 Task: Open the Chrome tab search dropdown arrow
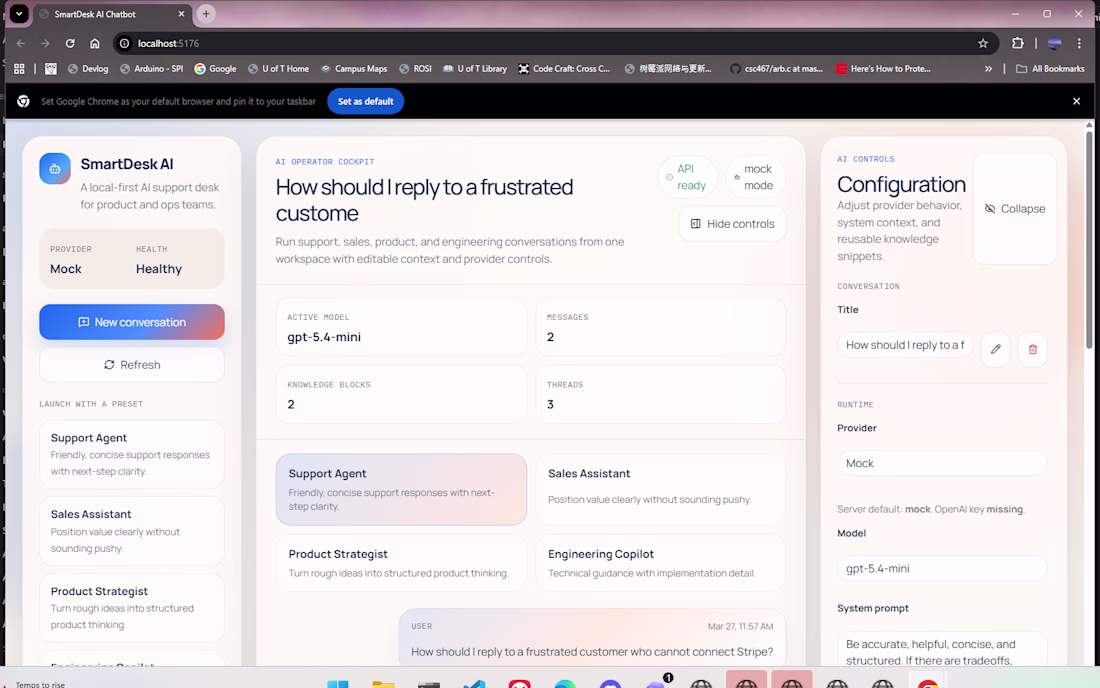19,14
